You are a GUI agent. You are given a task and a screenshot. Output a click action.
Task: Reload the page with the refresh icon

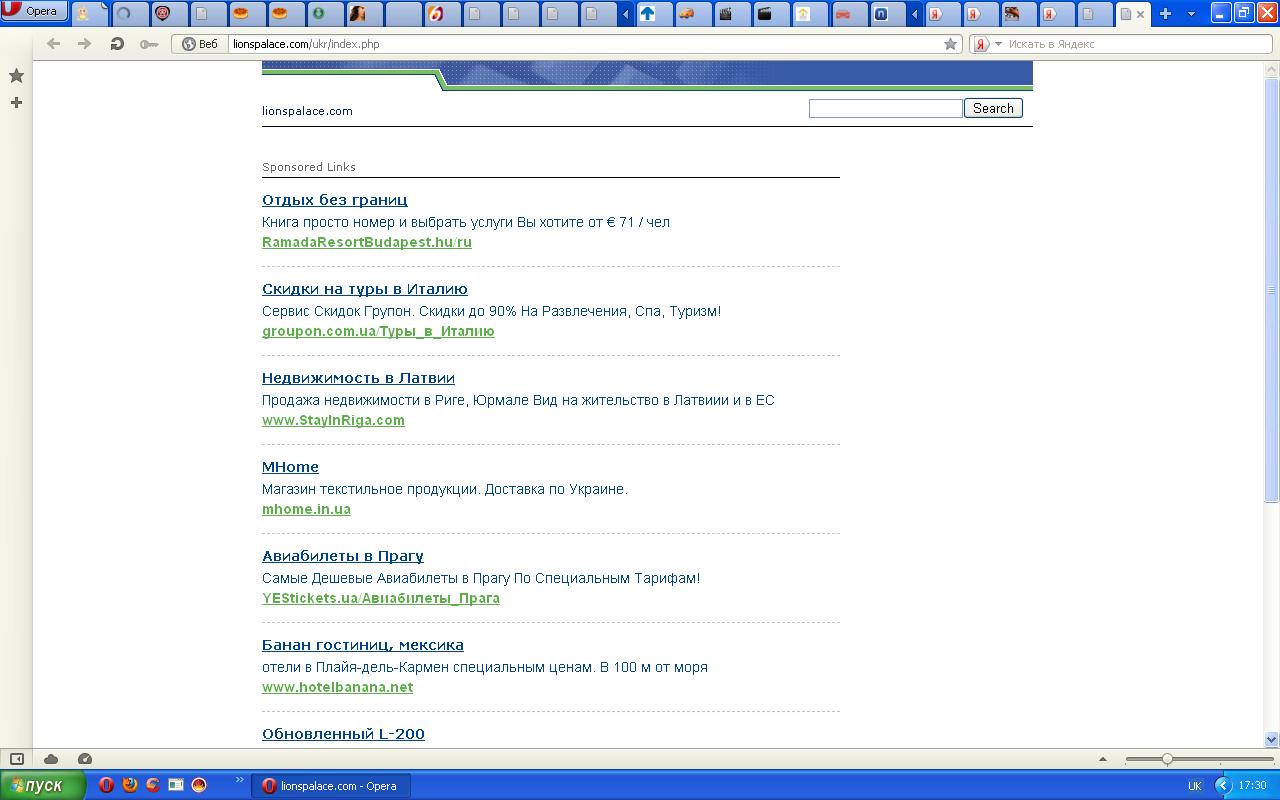point(117,44)
